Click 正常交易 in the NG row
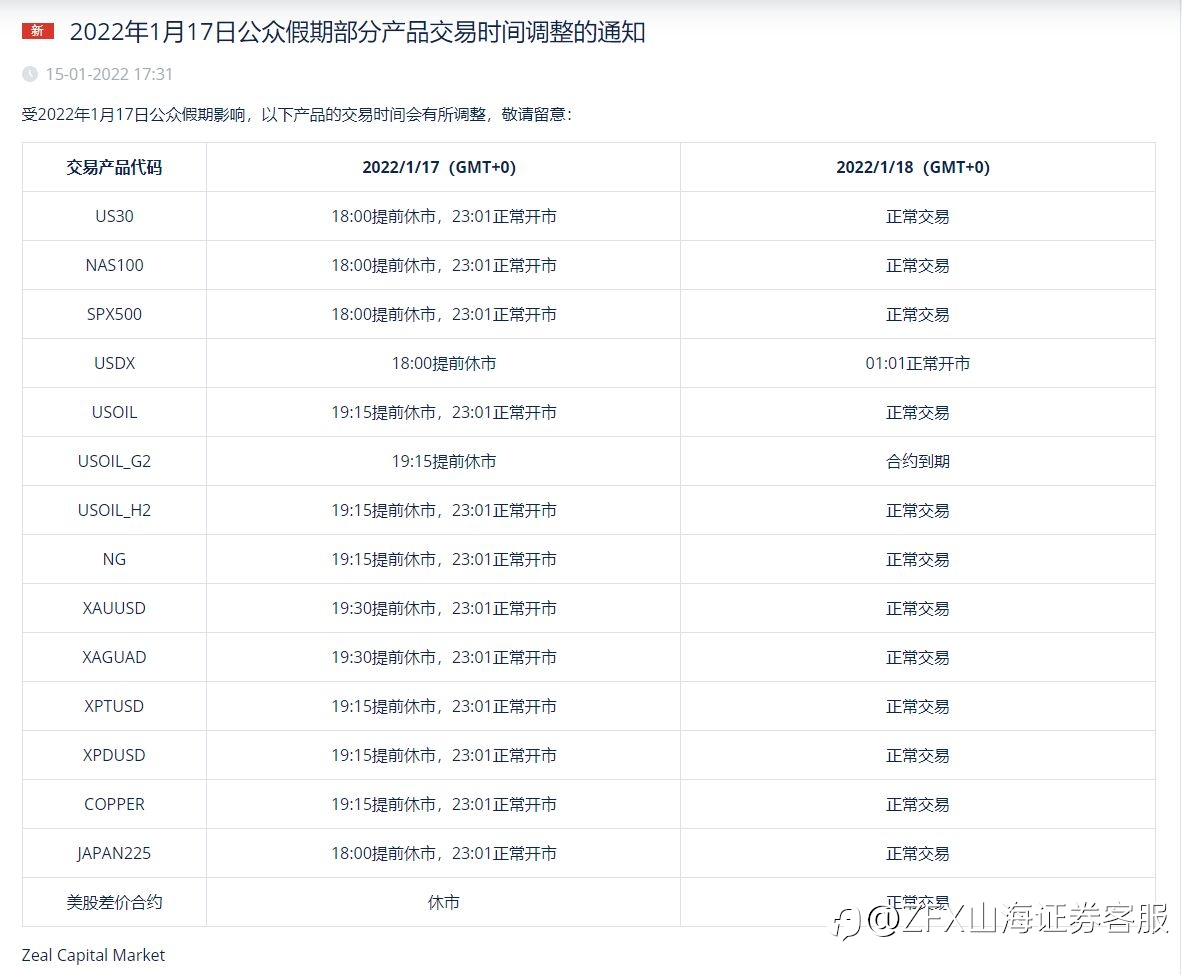1182x975 pixels. pyautogui.click(x=917, y=560)
